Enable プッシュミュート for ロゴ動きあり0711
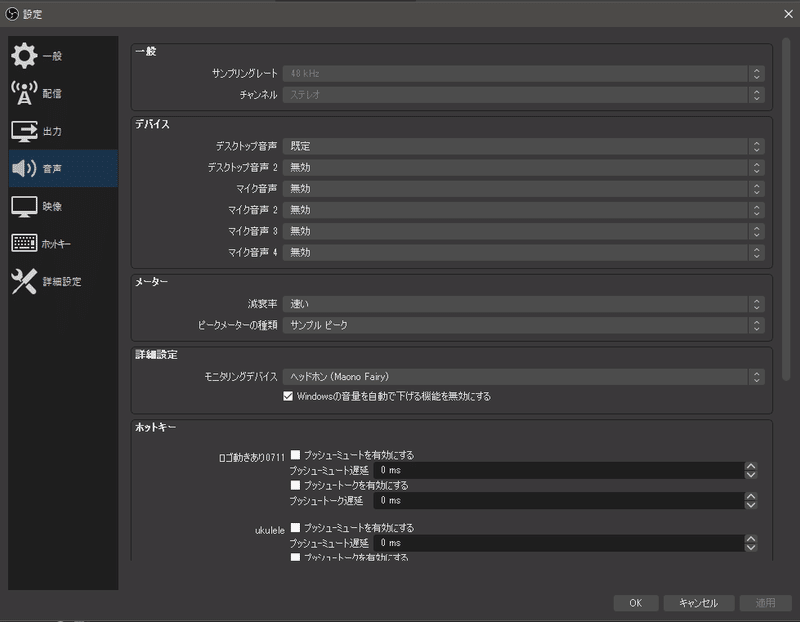This screenshot has width=800, height=622. [295, 454]
